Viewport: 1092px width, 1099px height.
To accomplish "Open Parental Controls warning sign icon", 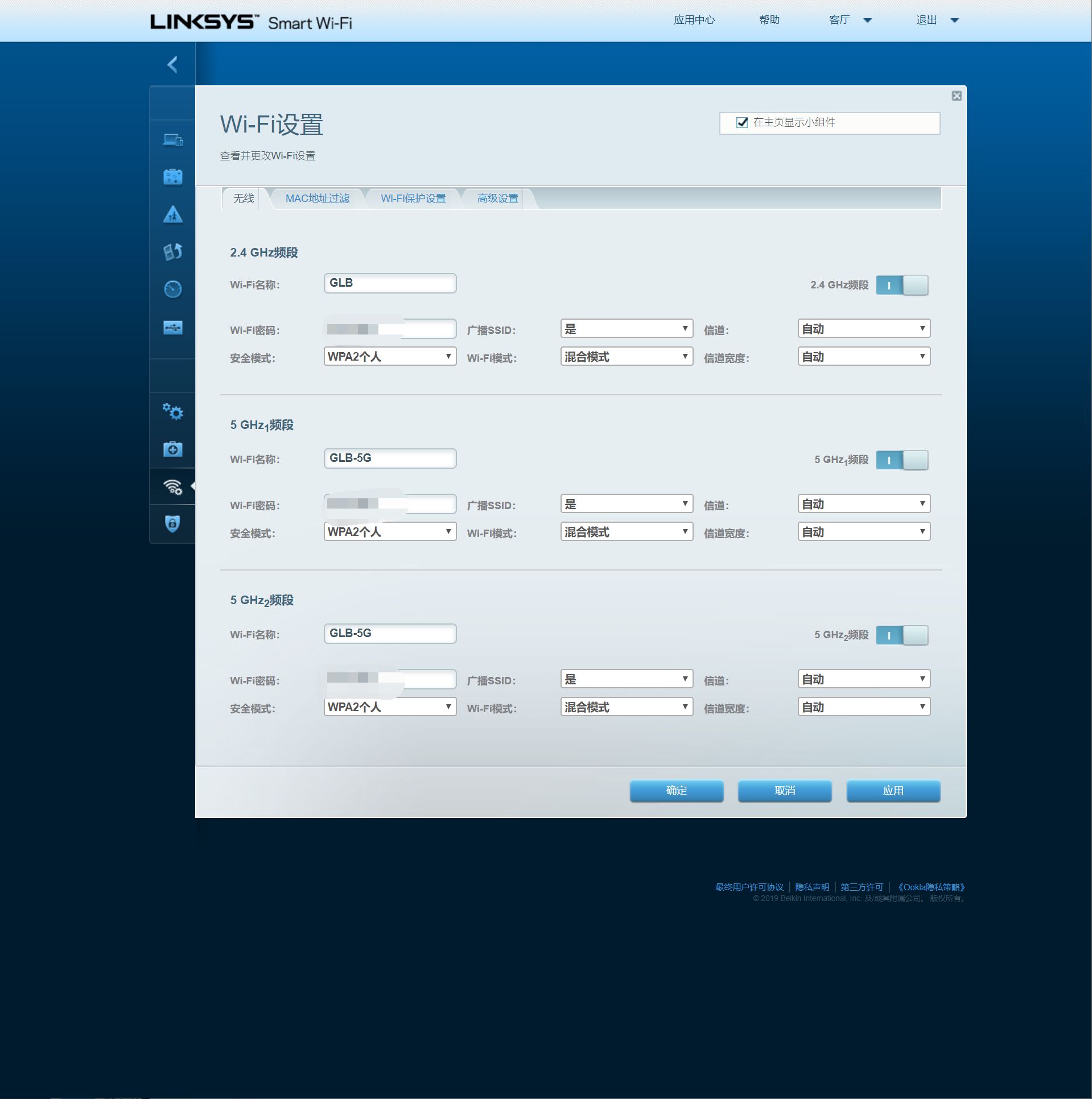I will tap(172, 214).
